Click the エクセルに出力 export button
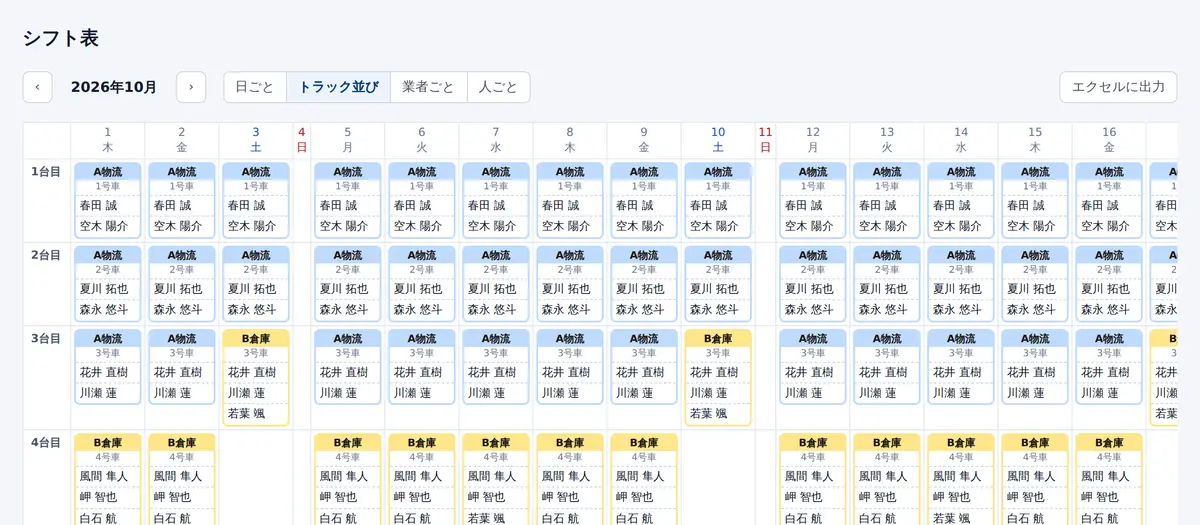The height and width of the screenshot is (525, 1200). 1118,87
